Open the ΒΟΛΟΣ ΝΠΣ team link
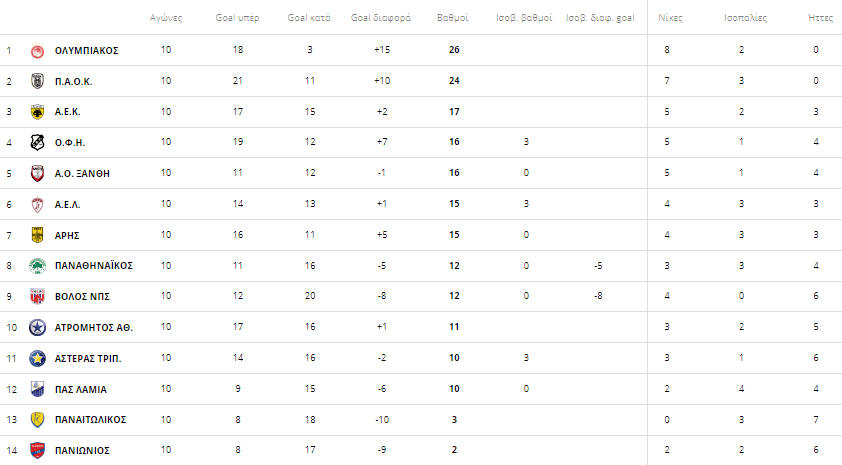The width and height of the screenshot is (842, 465). point(82,296)
